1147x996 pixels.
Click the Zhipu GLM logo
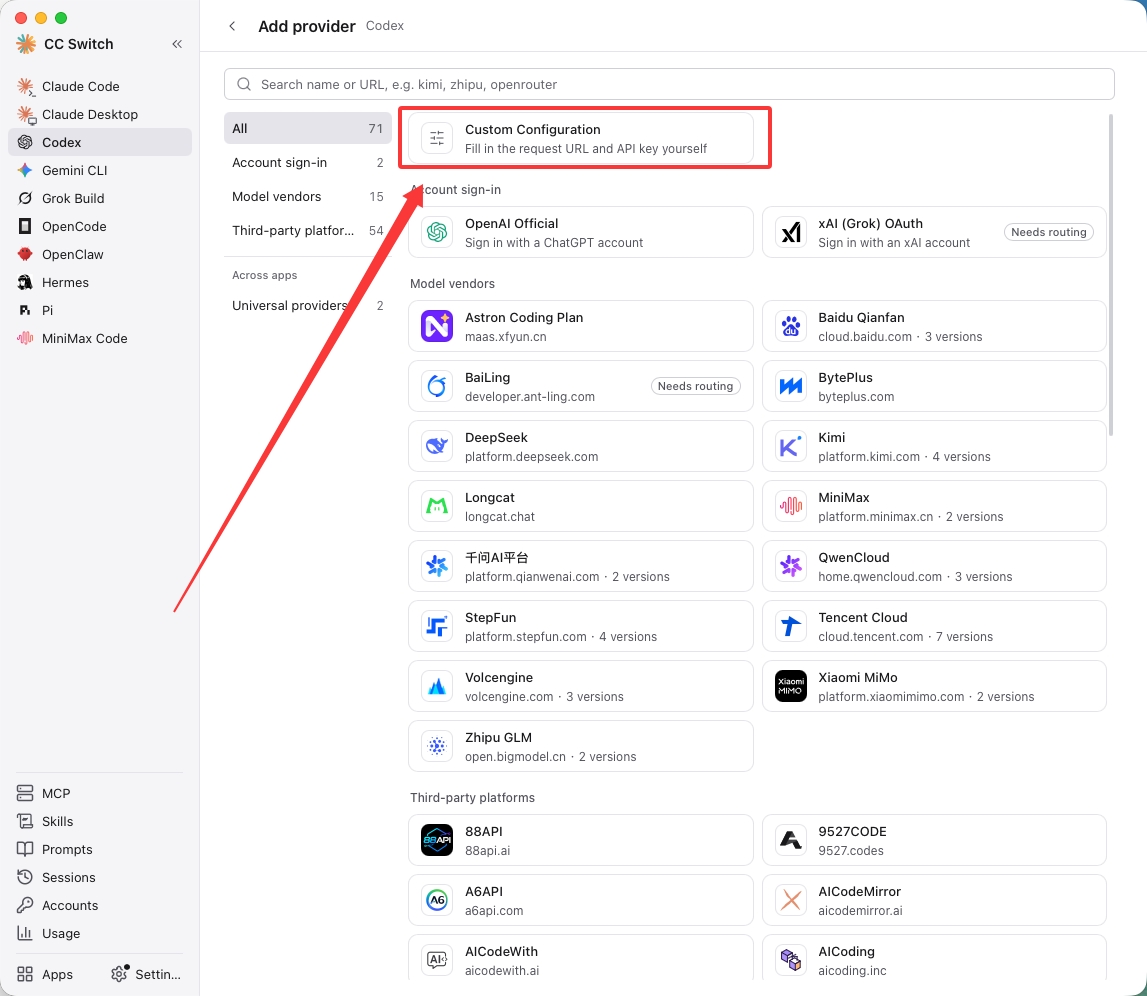(437, 746)
